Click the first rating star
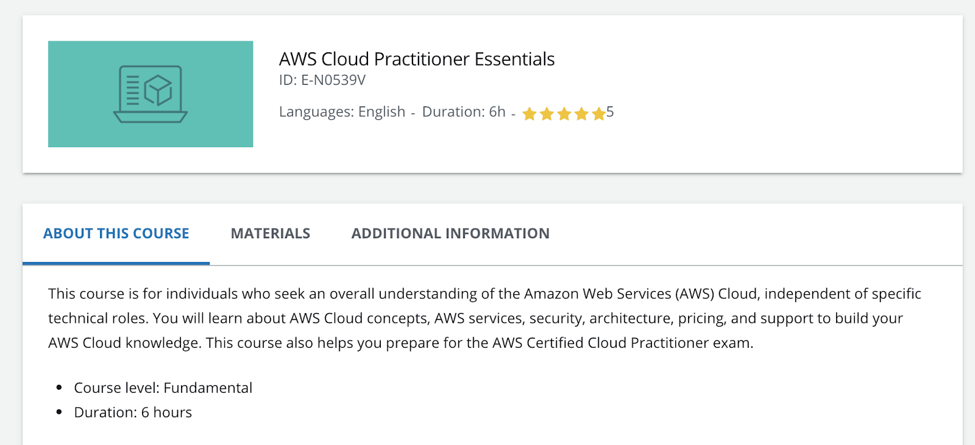The height and width of the screenshot is (445, 975). click(530, 114)
